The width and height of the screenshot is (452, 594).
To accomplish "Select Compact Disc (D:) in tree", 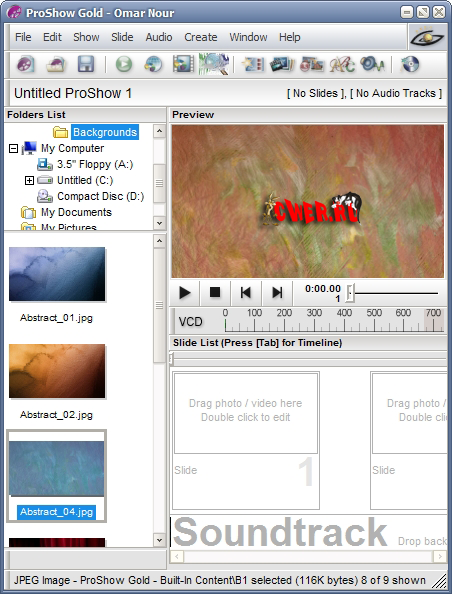I will click(100, 196).
